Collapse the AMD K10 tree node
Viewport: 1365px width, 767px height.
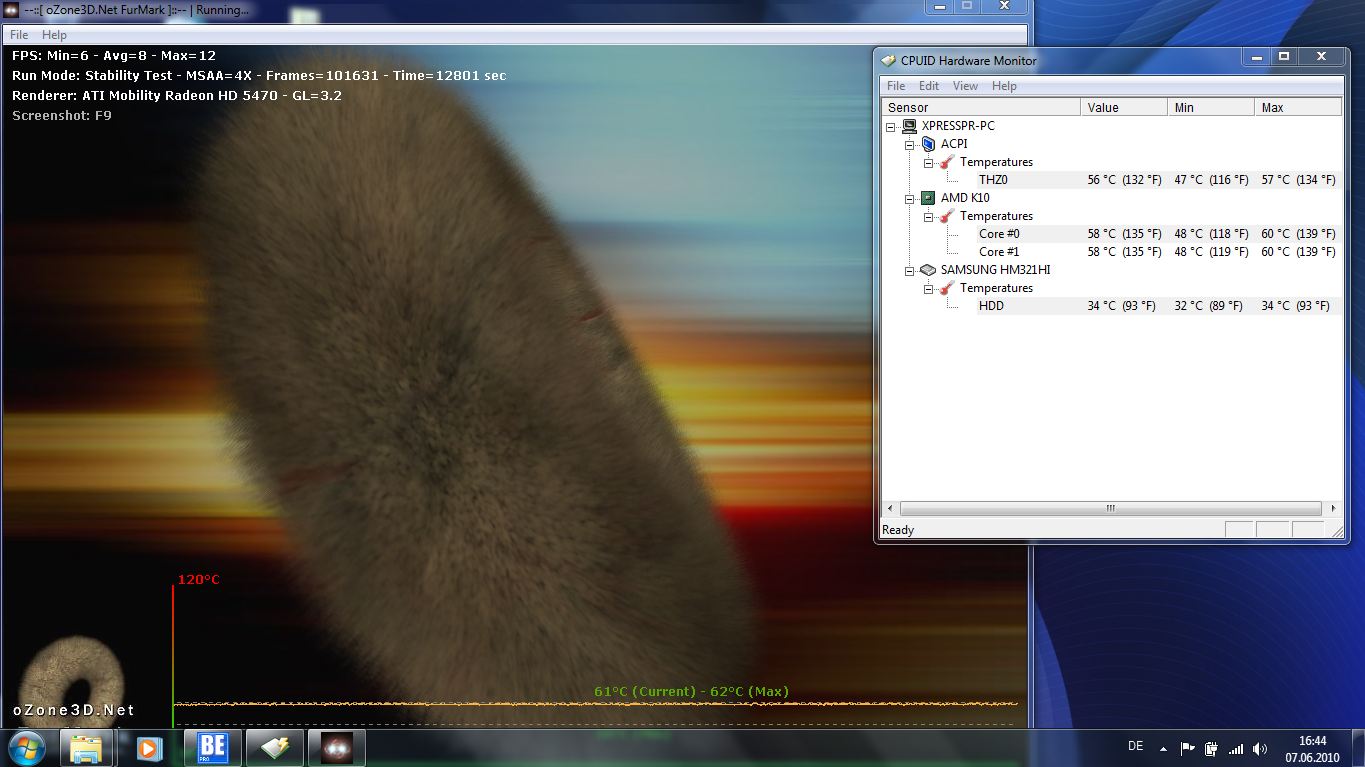[x=910, y=198]
